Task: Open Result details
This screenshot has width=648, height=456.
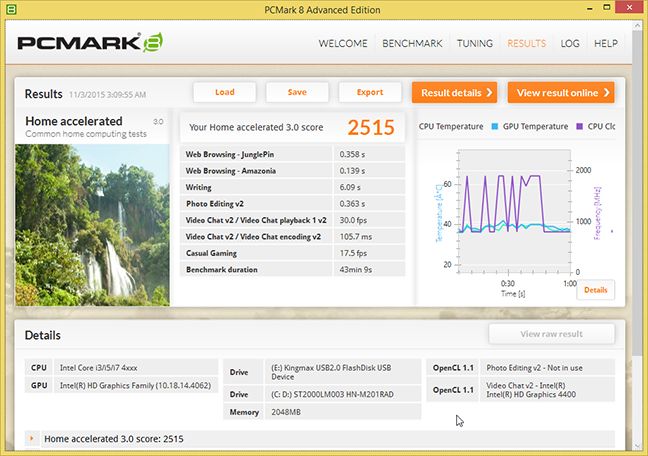Action: [454, 92]
